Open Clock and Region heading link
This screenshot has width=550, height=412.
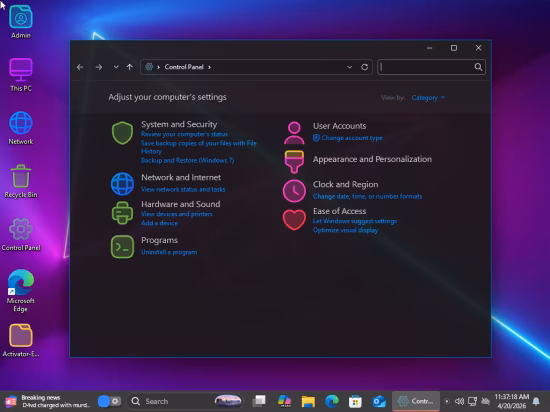click(345, 184)
